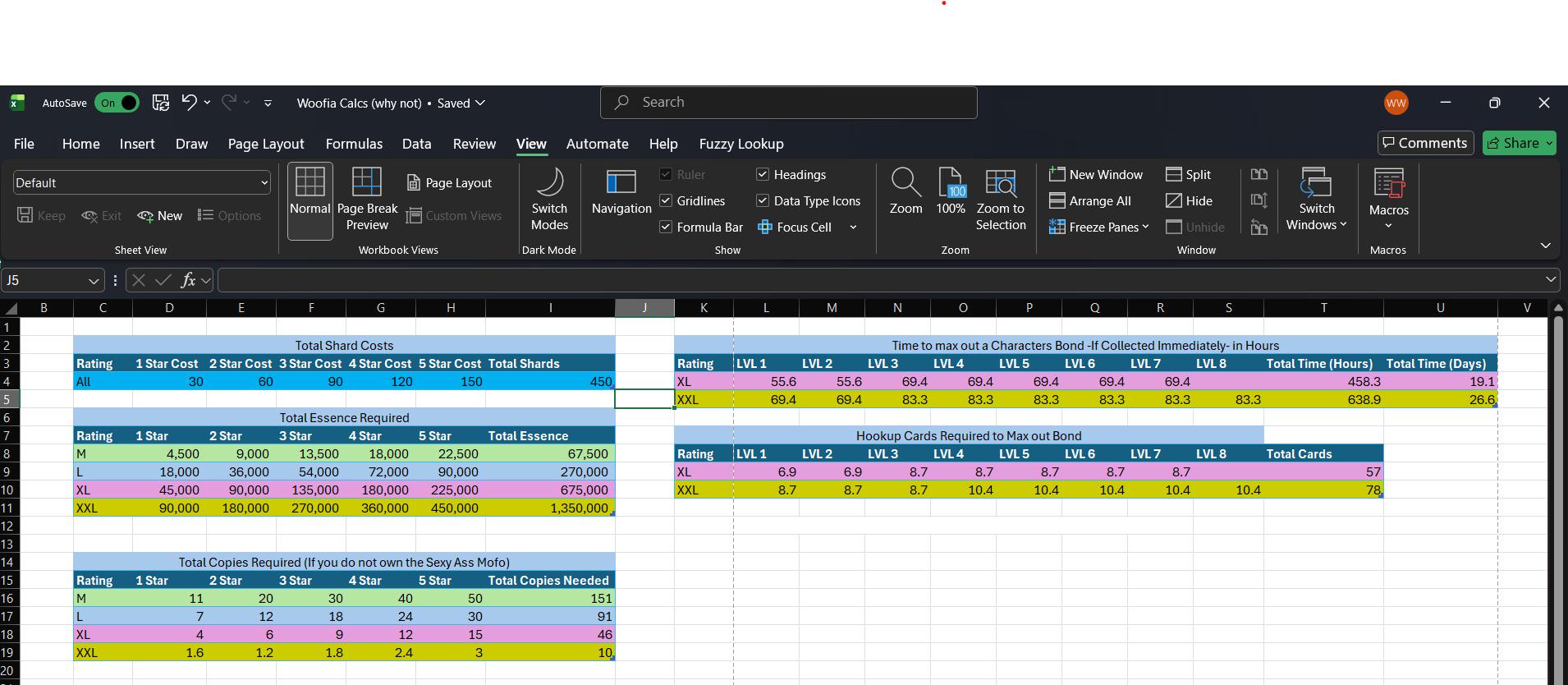1568x685 pixels.
Task: Click Arrange All windows
Action: pyautogui.click(x=1090, y=201)
